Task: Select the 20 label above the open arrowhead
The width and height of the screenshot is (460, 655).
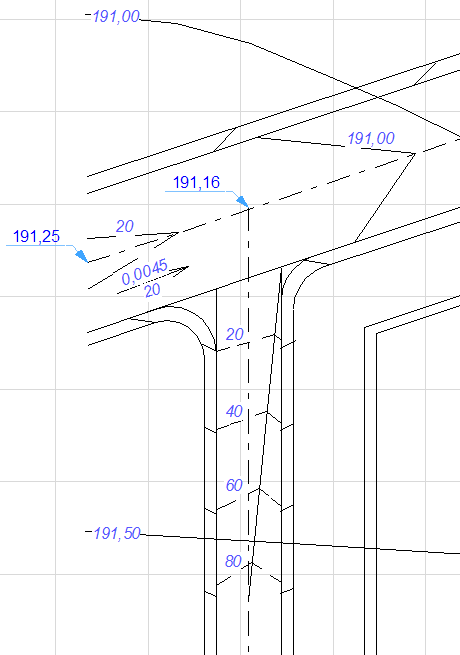Action: (125, 226)
